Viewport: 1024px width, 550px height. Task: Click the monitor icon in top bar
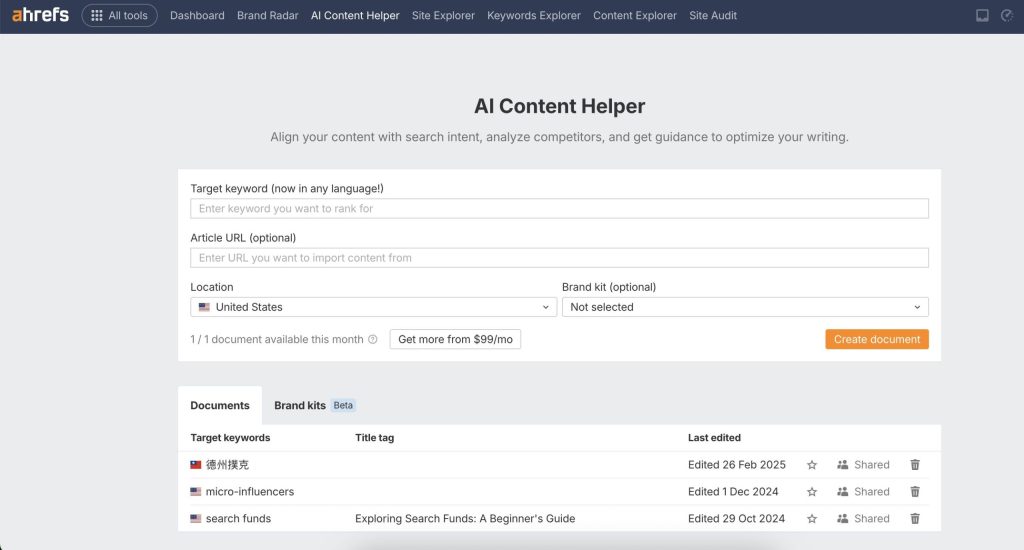tap(982, 16)
